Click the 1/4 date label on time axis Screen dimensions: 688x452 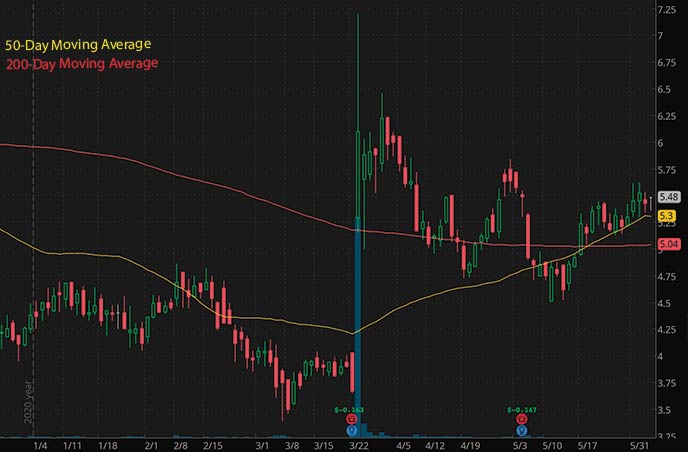[40, 446]
